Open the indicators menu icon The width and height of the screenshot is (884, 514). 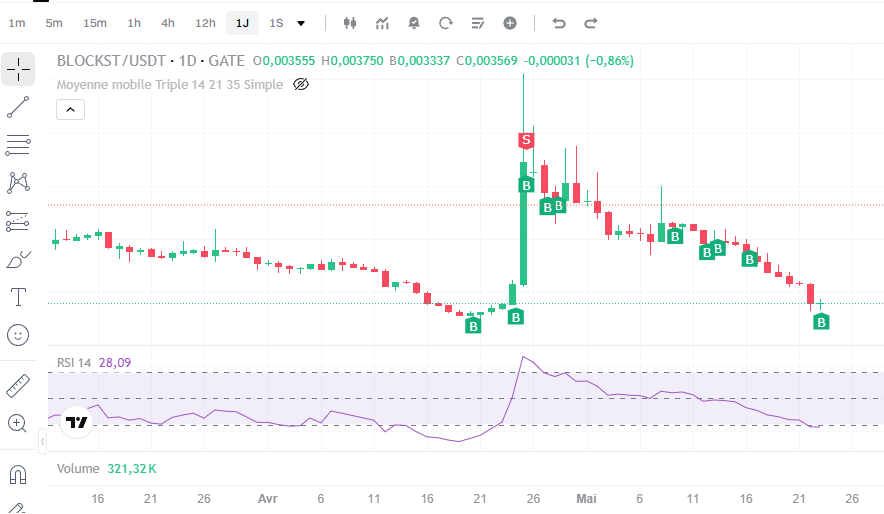382,23
